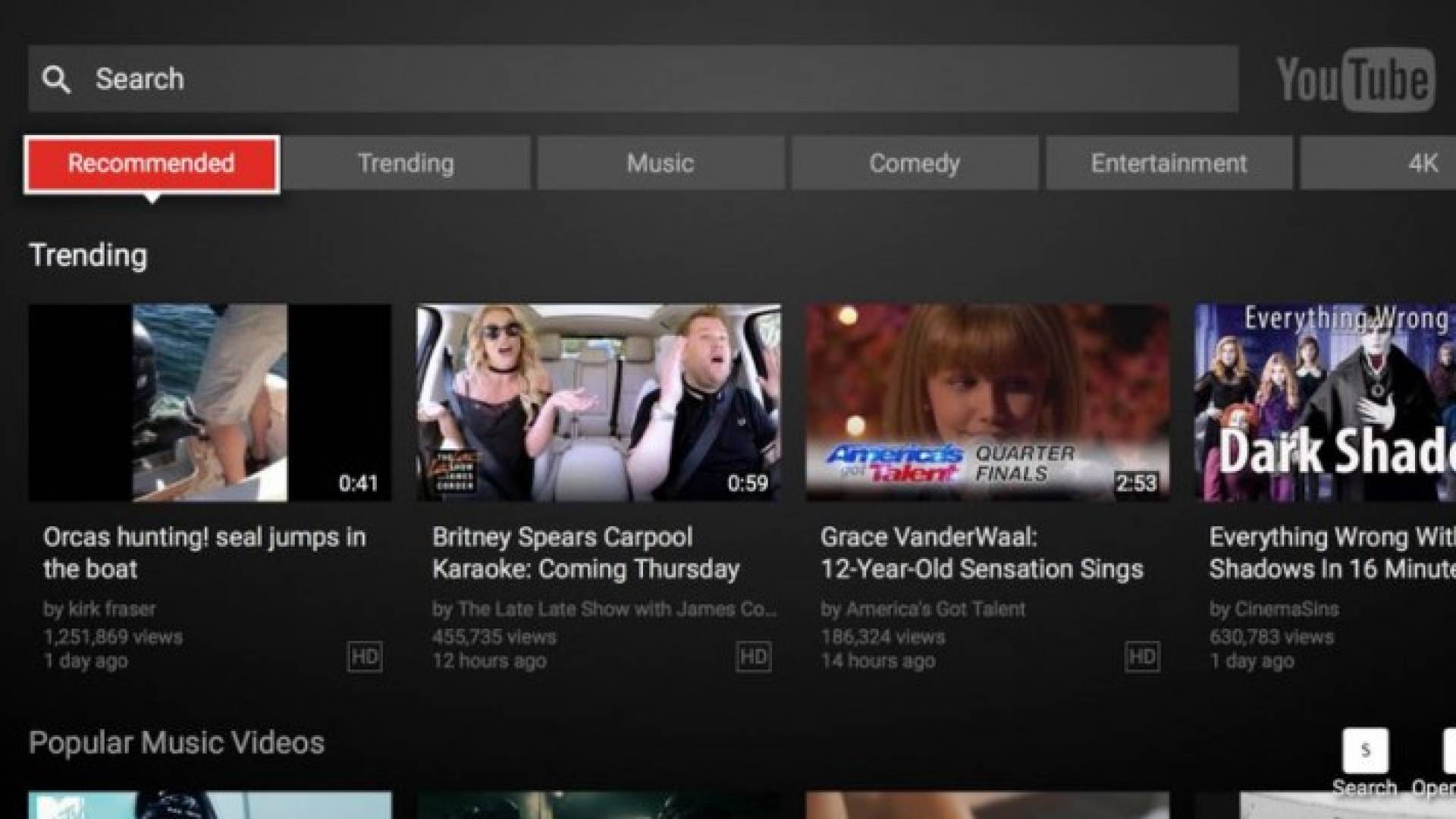Click into the Search input field
This screenshot has width=1456, height=819.
pyautogui.click(x=633, y=79)
